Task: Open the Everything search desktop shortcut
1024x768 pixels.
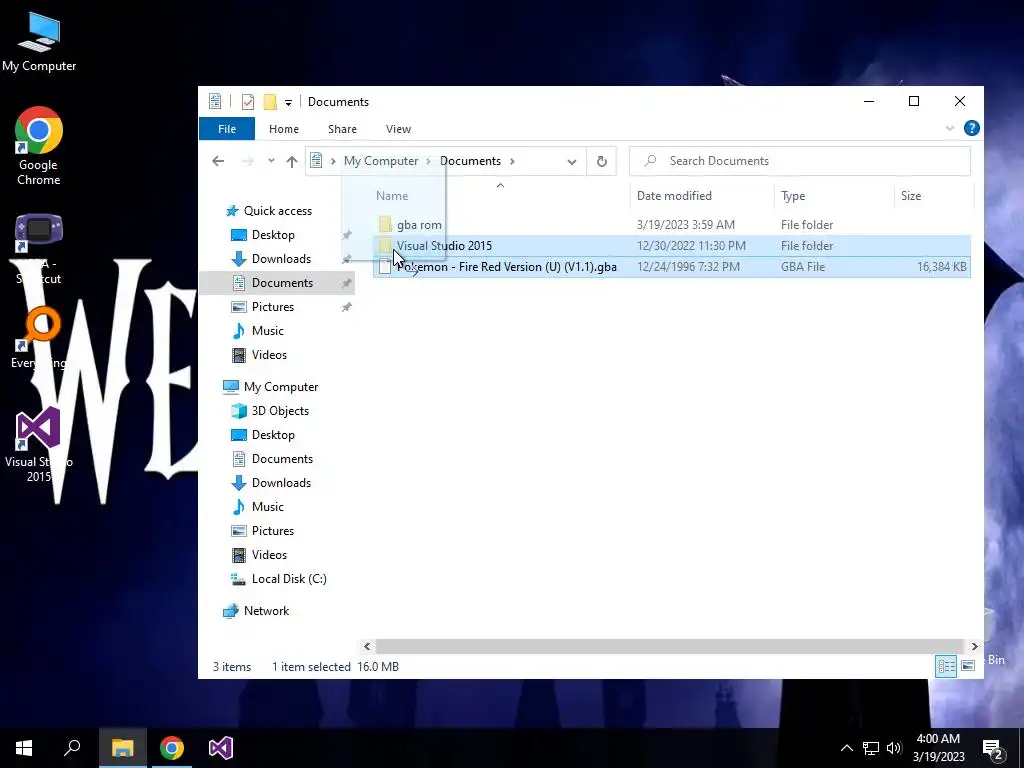Action: [x=39, y=338]
